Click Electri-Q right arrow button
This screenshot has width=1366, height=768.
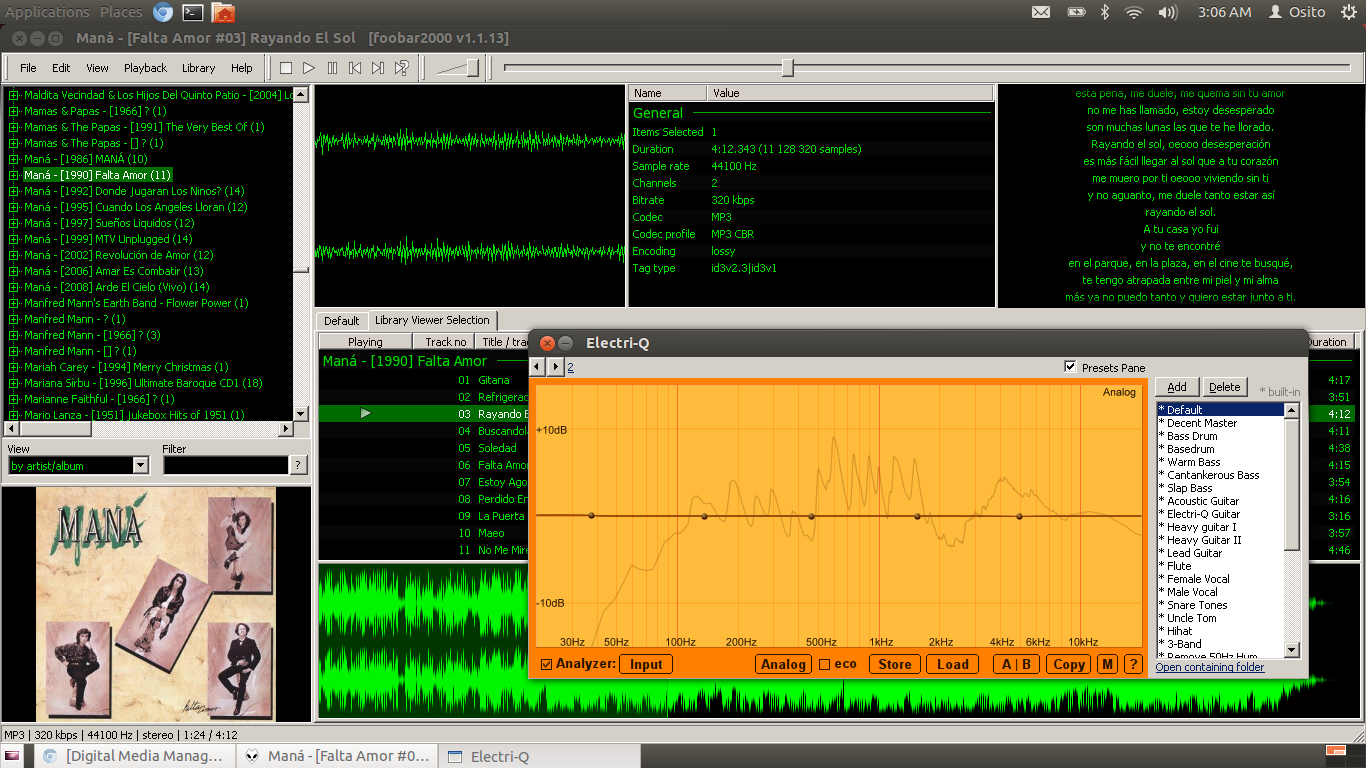coord(556,367)
